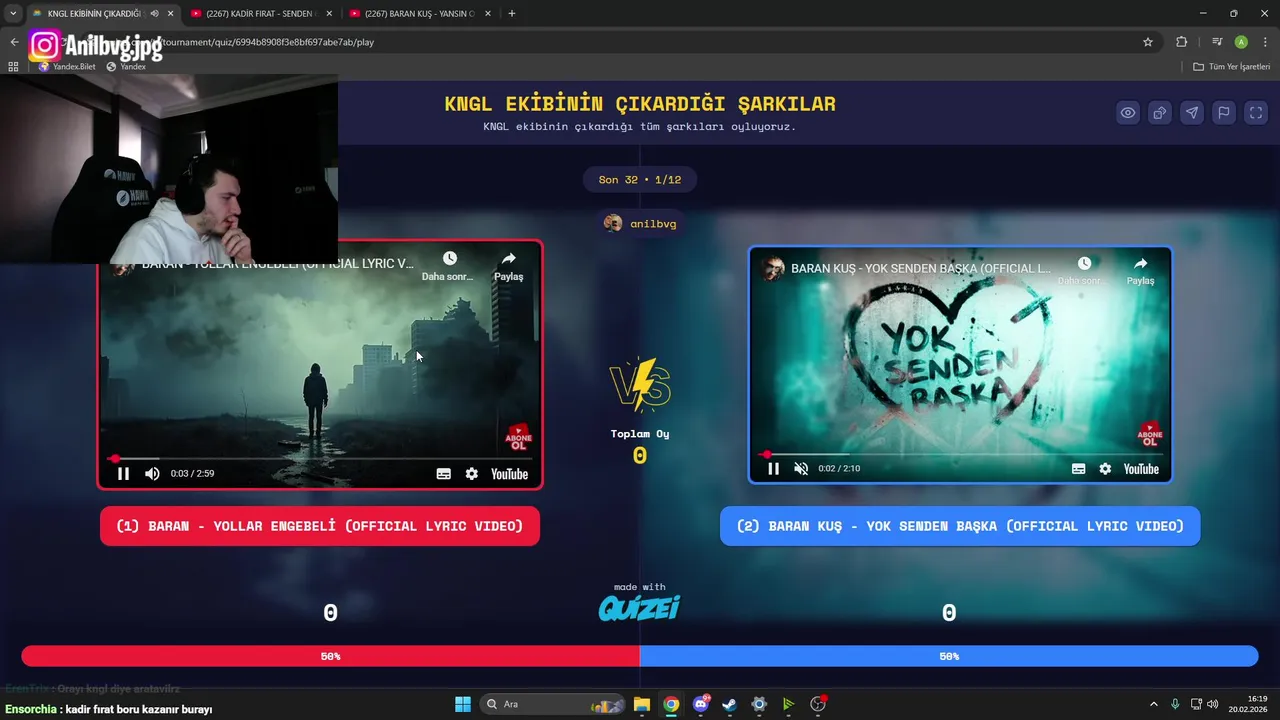Pause the Yok Senden Başka video
Screen dimensions: 1280x720
click(x=773, y=469)
